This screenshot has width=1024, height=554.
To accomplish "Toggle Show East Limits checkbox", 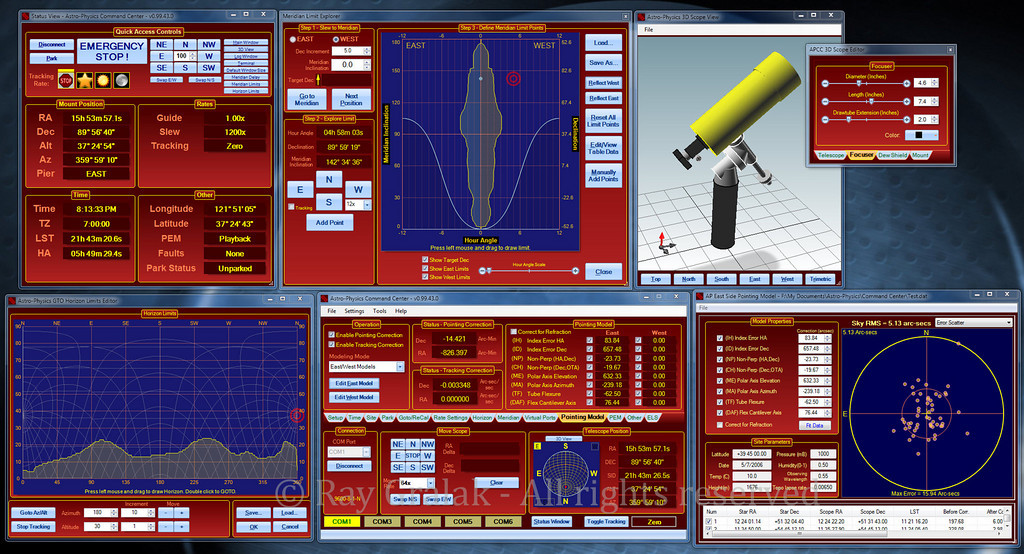I will coord(425,269).
